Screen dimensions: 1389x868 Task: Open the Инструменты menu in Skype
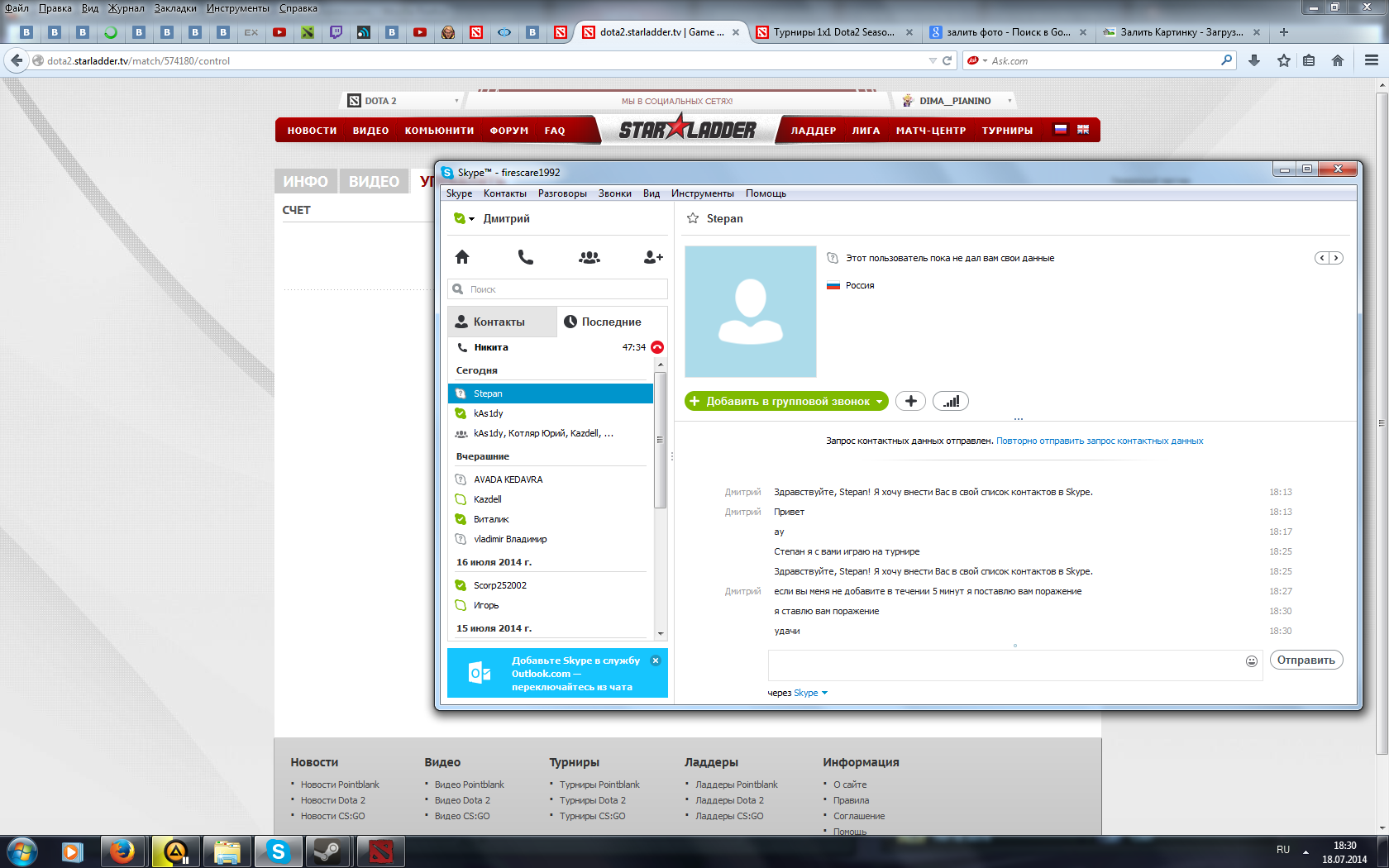703,193
